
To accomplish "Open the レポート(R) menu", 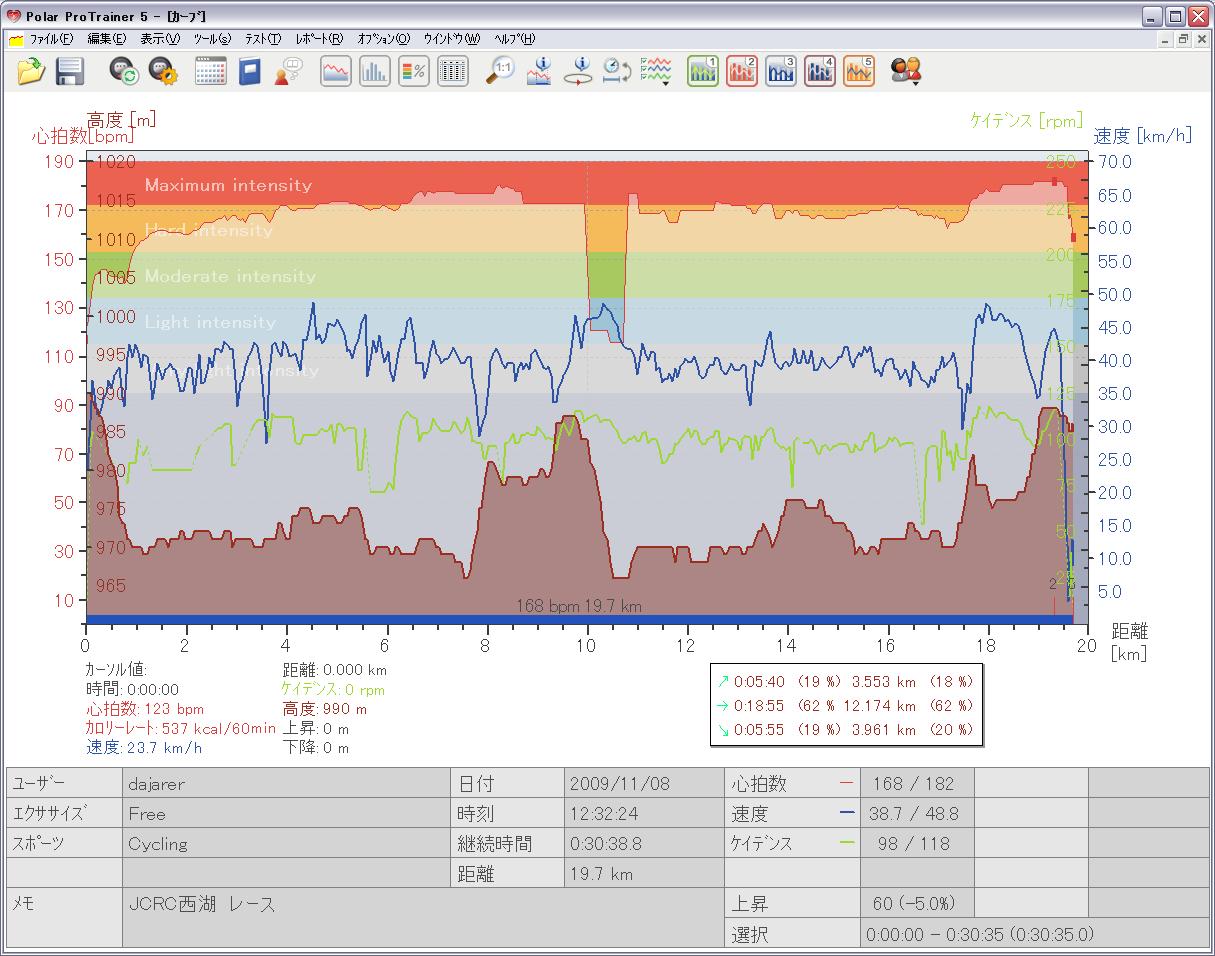I will pos(319,39).
